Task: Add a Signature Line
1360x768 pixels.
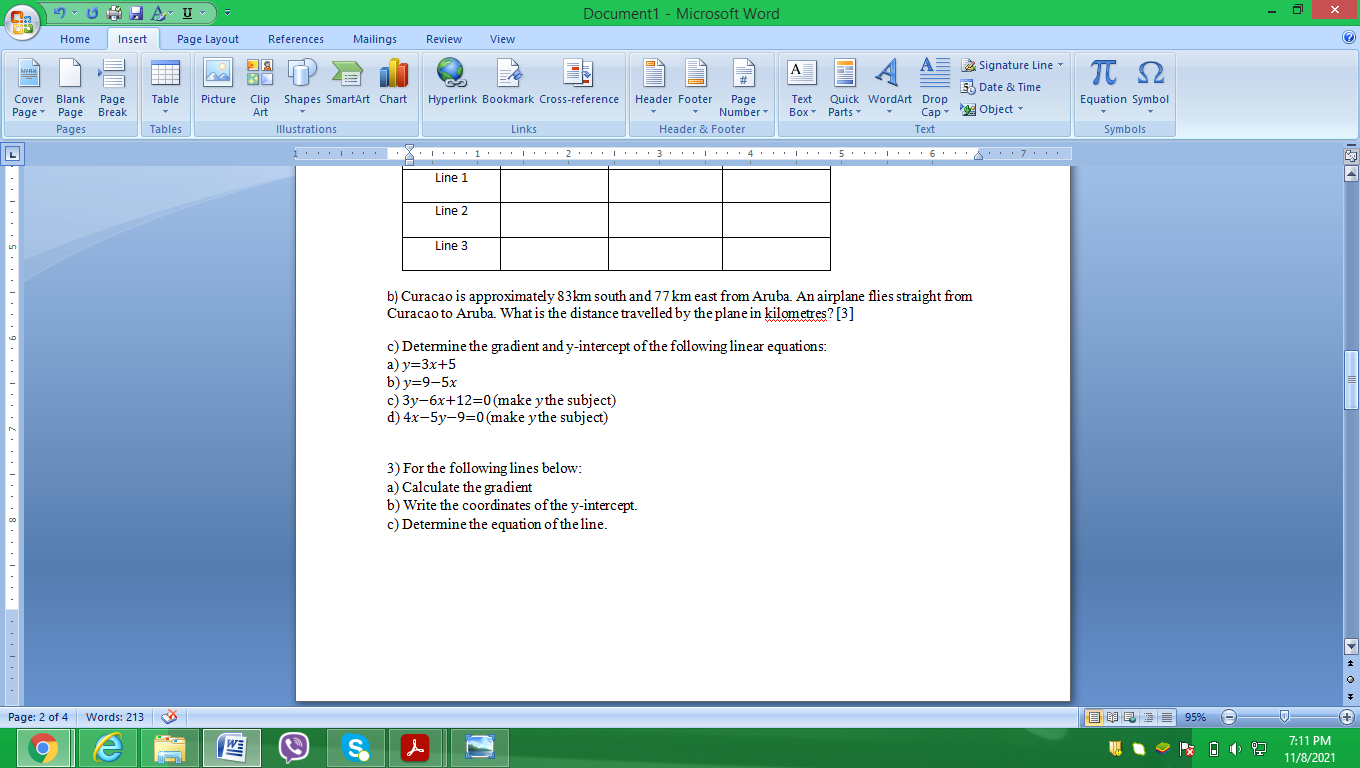Action: (1011, 64)
